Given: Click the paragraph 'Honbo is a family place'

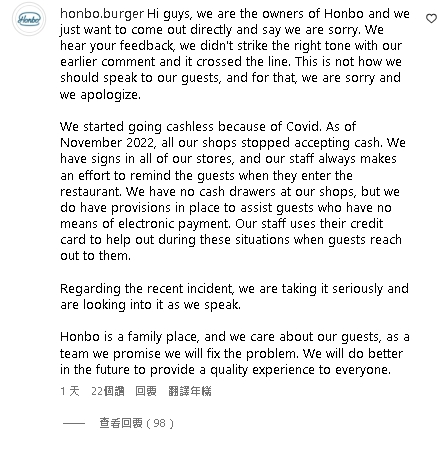Looking at the screenshot, I should pyautogui.click(x=235, y=353).
